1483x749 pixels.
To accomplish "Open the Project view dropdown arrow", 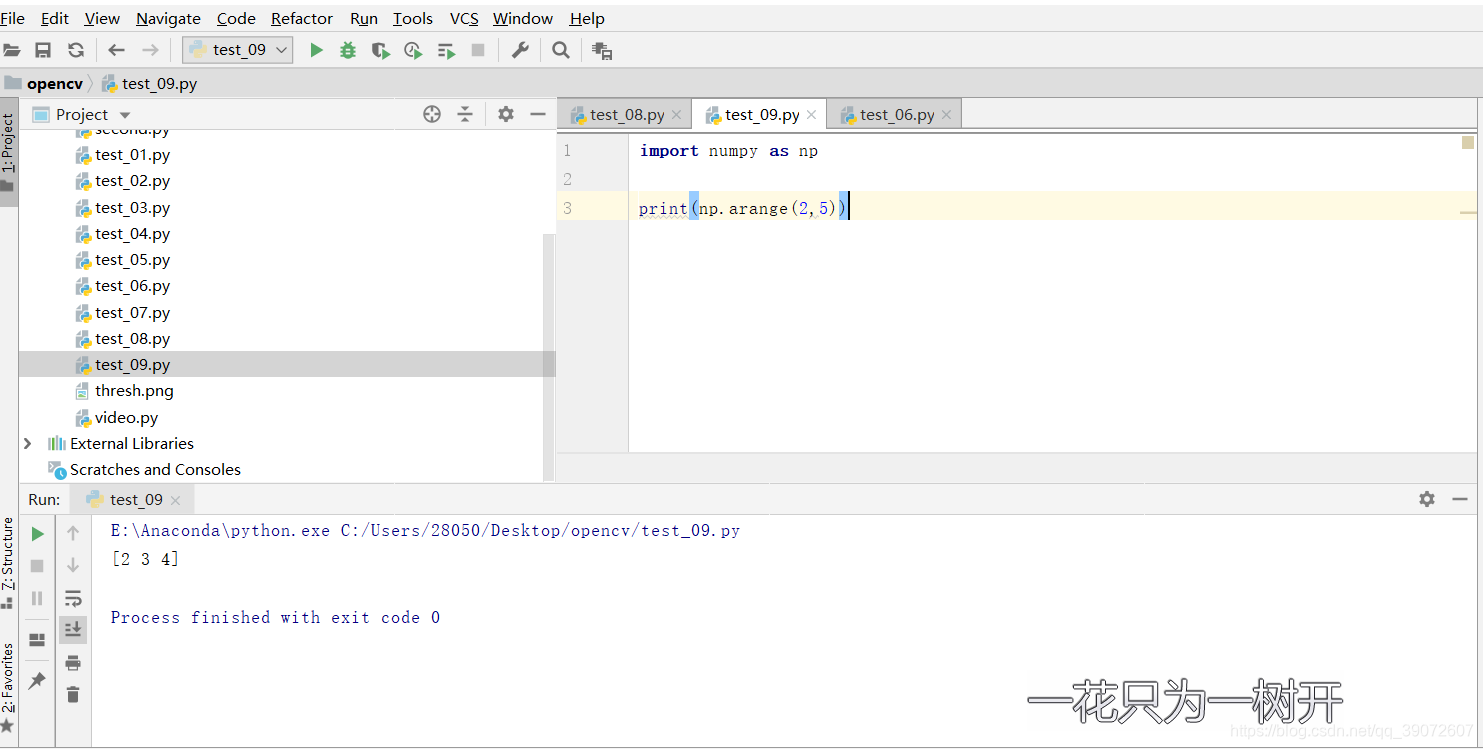I will tap(125, 115).
